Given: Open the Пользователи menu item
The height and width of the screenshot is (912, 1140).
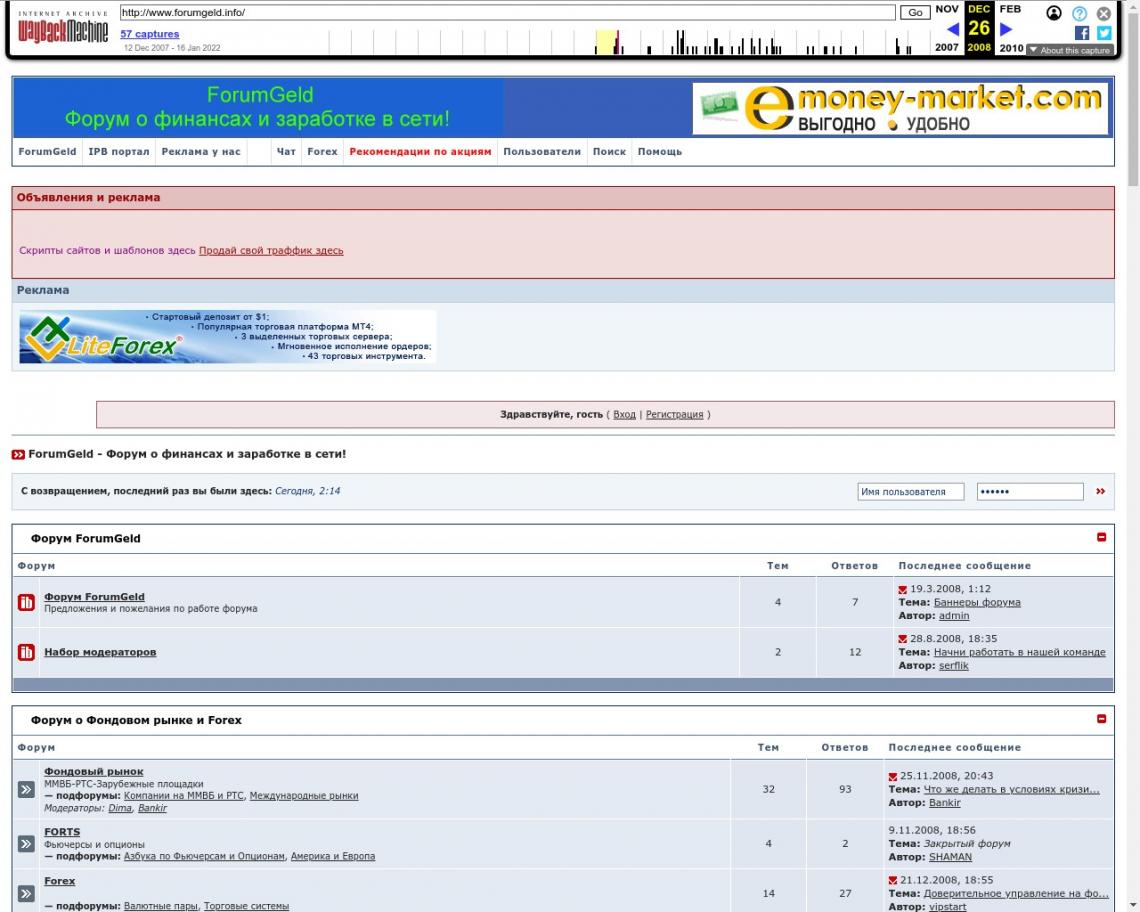Looking at the screenshot, I should [541, 152].
